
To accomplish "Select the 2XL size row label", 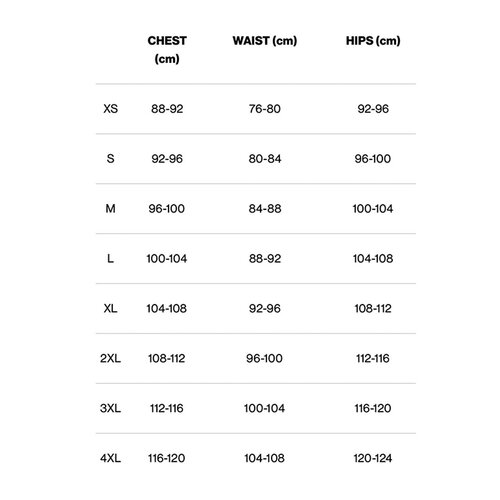I will pyautogui.click(x=110, y=358).
